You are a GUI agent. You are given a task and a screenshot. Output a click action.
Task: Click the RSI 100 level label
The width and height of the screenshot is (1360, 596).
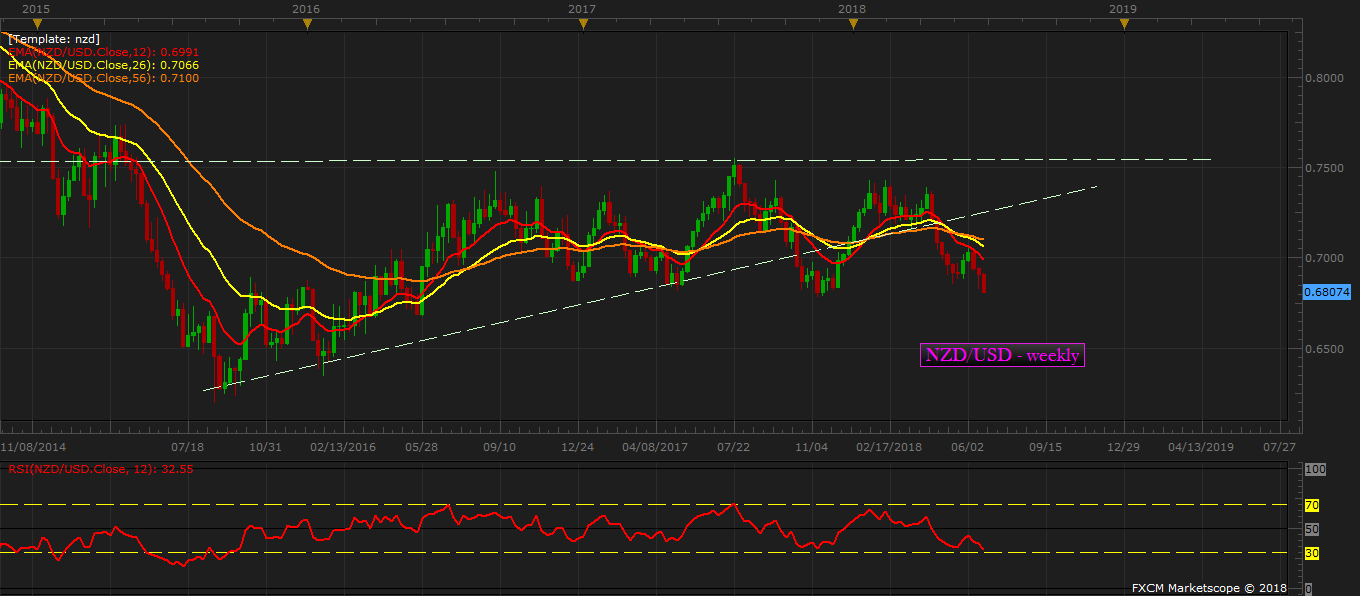tap(1315, 469)
